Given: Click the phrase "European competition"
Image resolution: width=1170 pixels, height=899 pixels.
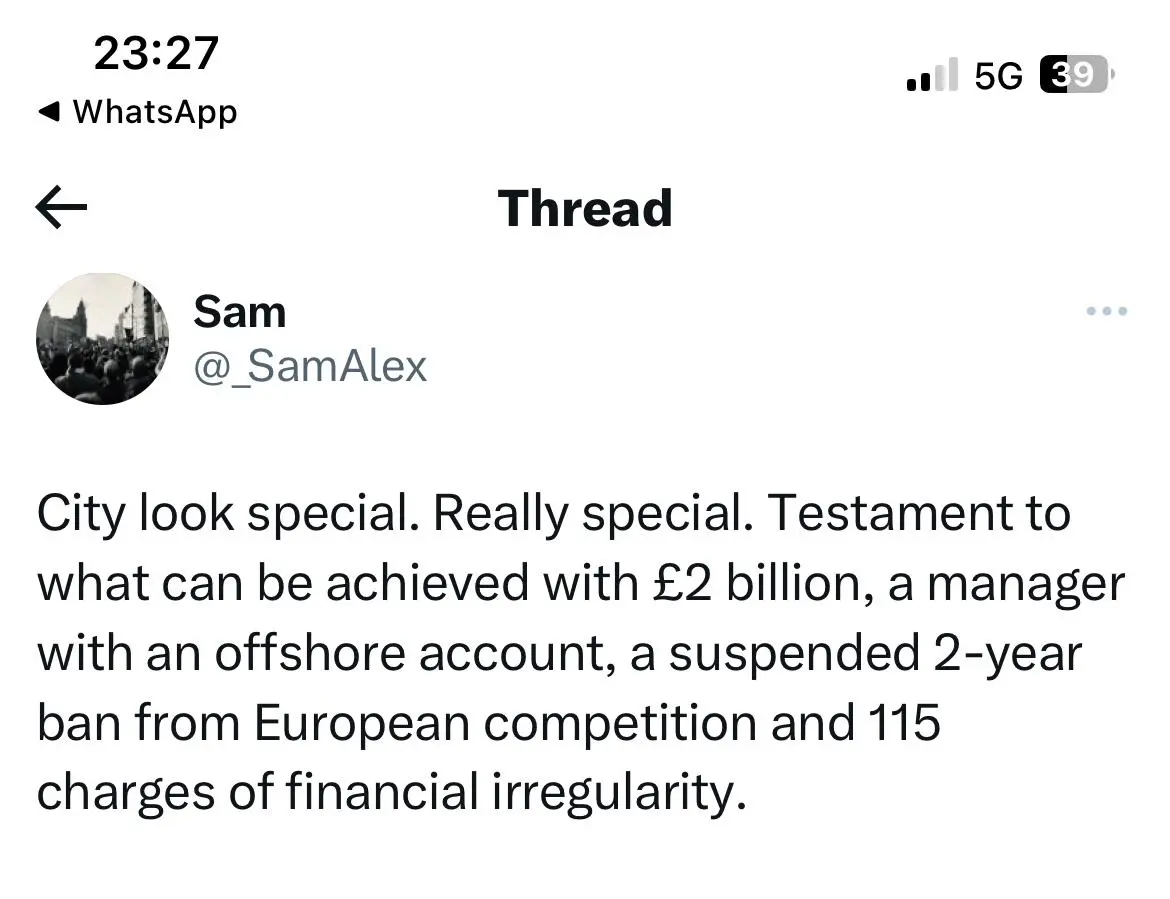Looking at the screenshot, I should (503, 723).
